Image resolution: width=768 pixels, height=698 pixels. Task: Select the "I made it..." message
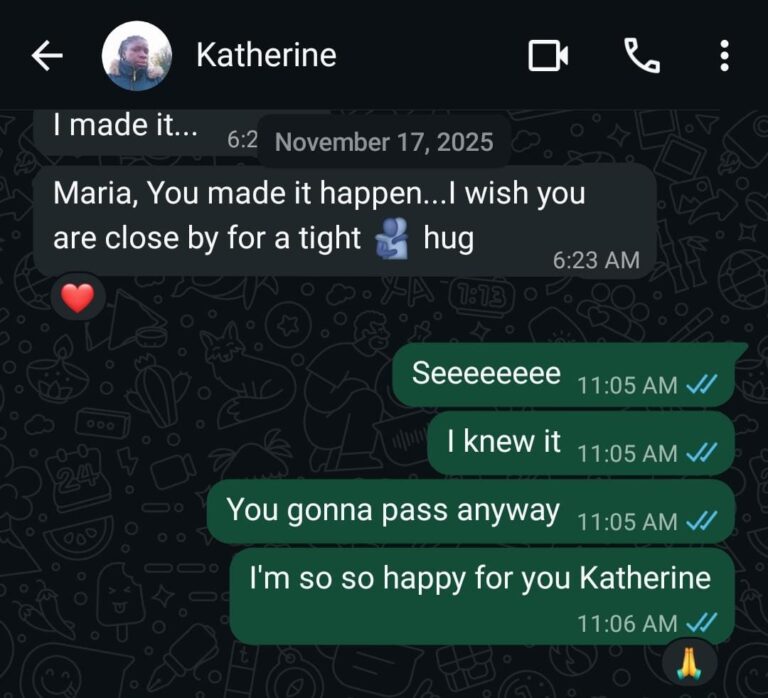(x=146, y=131)
